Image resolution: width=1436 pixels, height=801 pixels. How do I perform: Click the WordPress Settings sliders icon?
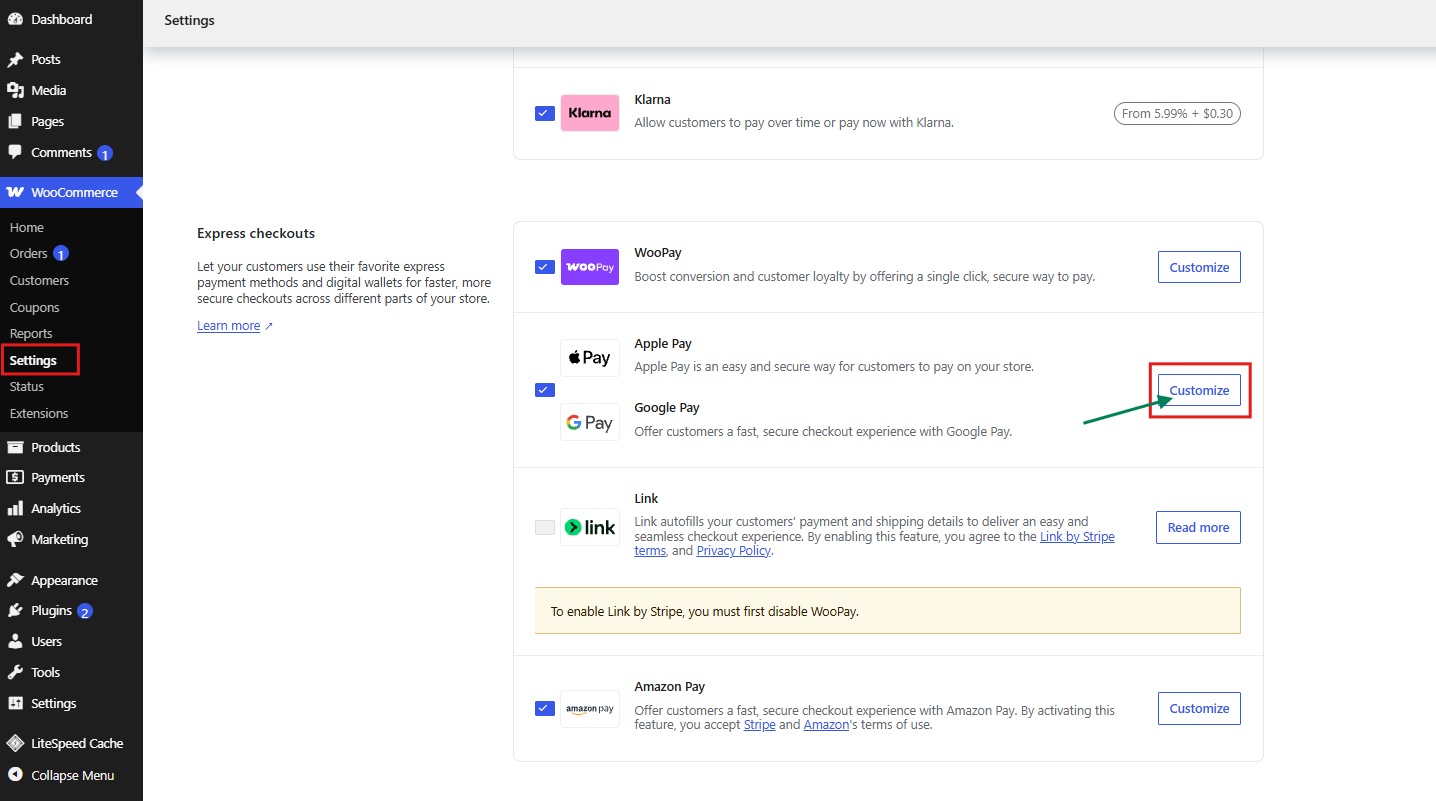[15, 703]
